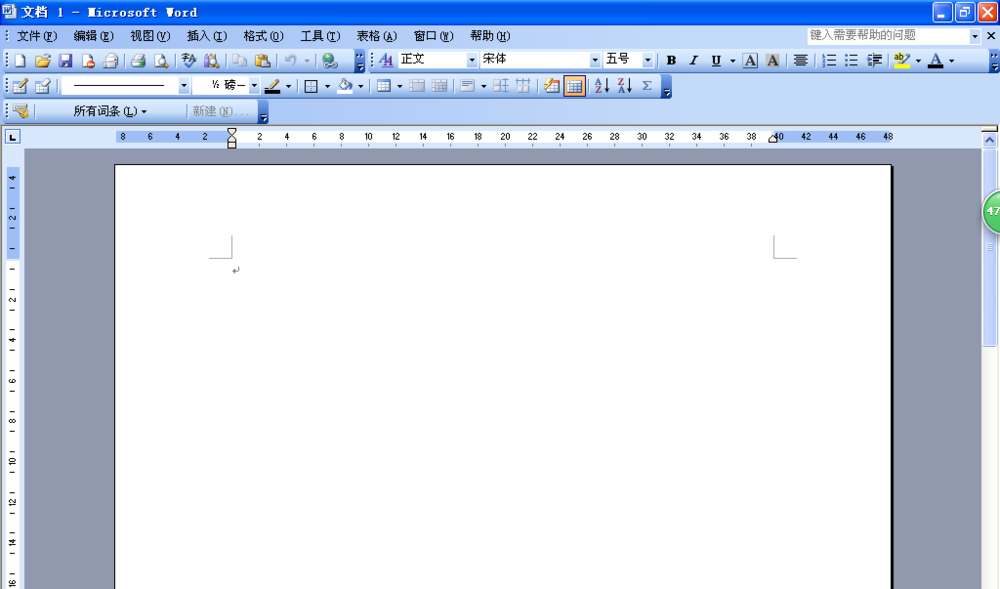This screenshot has height=589, width=1000.
Task: Click the Insert Table icon
Action: tap(383, 86)
